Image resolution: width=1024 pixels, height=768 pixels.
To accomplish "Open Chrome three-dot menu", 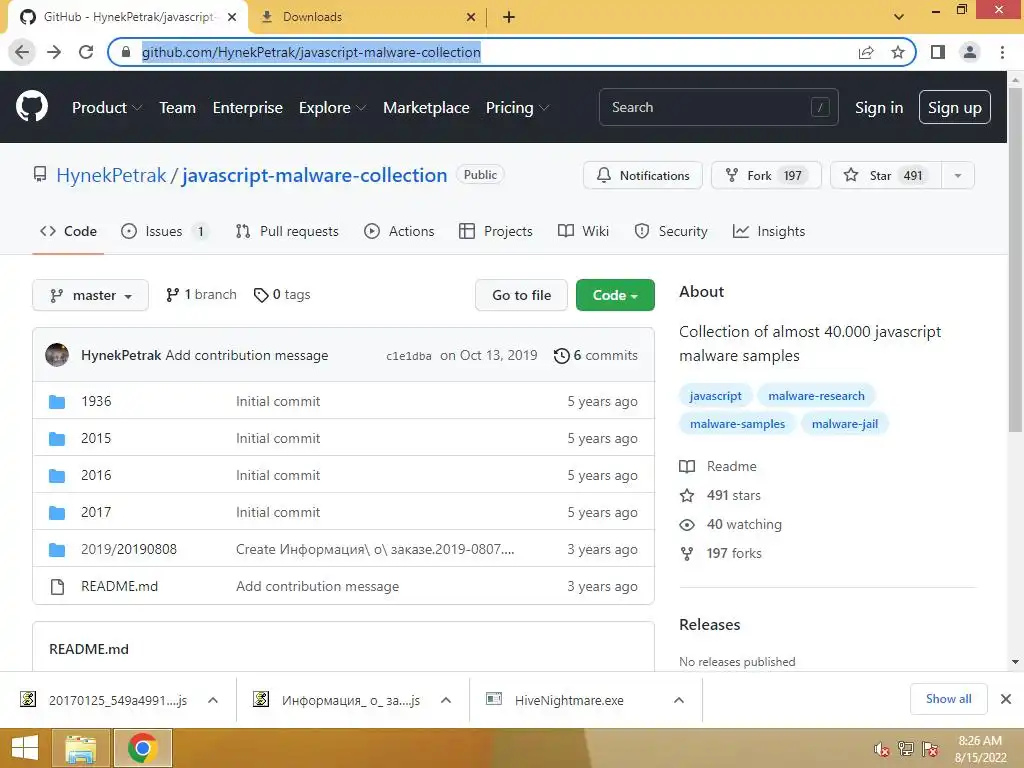I will tap(1002, 52).
